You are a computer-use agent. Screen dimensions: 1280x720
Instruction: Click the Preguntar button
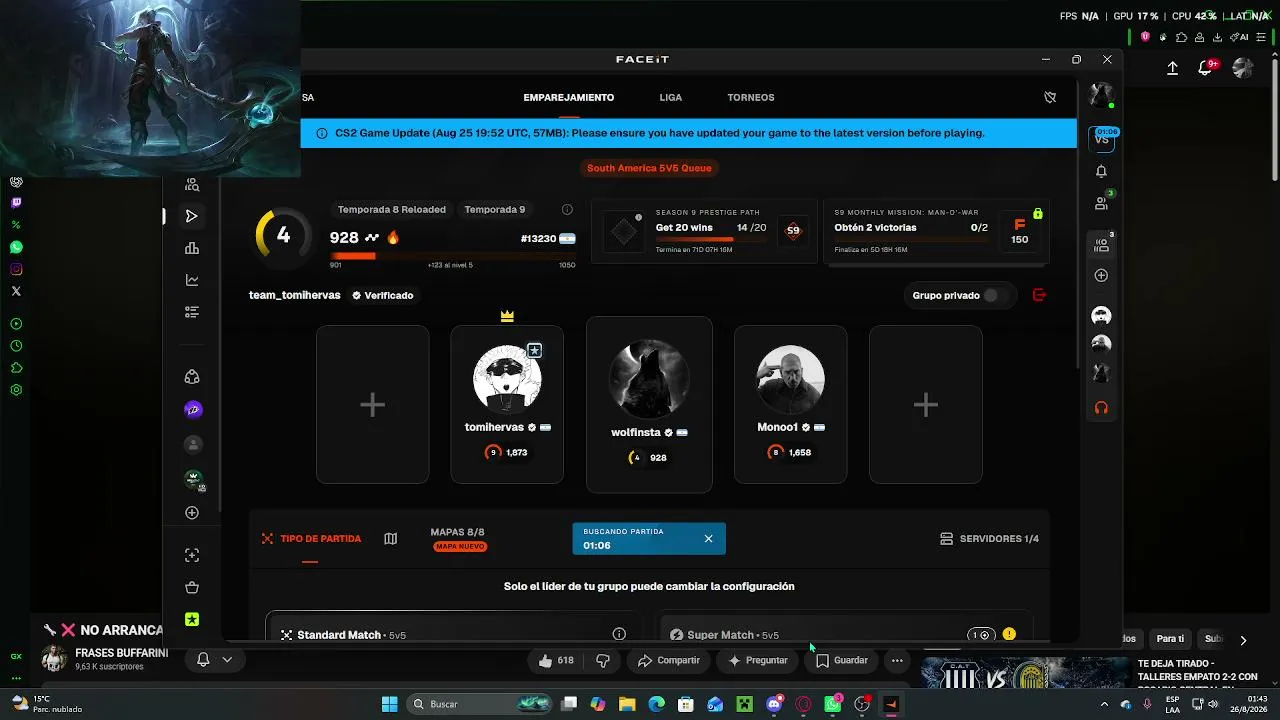point(758,660)
